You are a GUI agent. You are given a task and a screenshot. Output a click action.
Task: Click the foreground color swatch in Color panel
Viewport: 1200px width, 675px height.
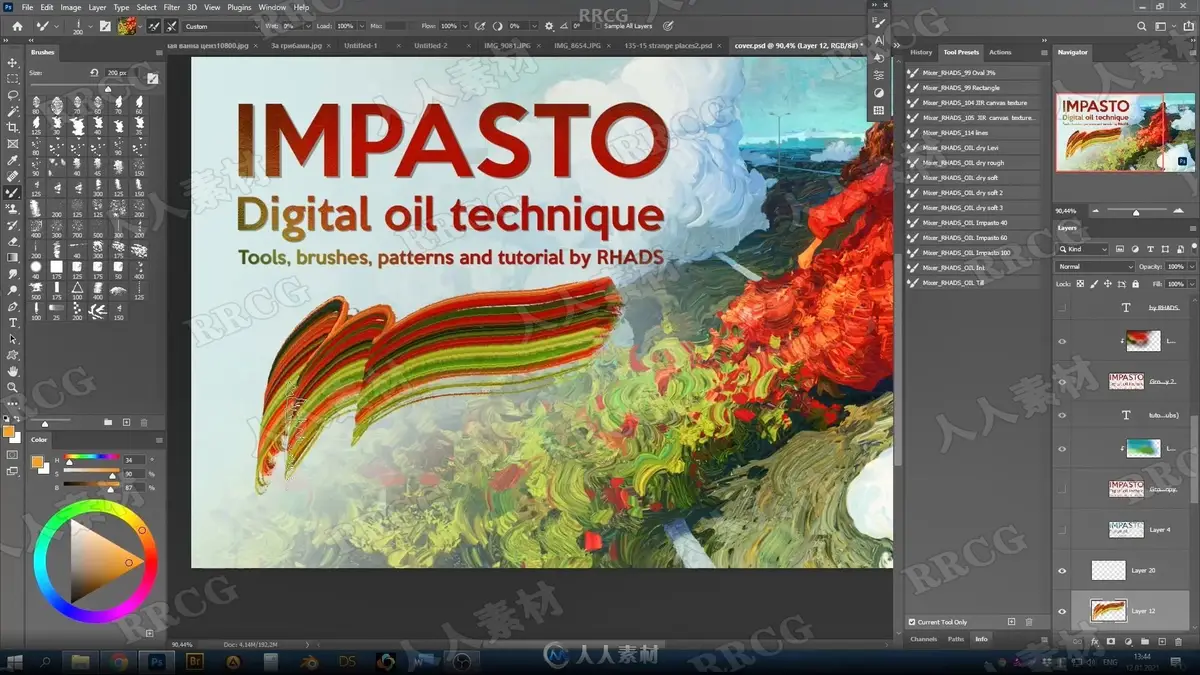pyautogui.click(x=37, y=462)
